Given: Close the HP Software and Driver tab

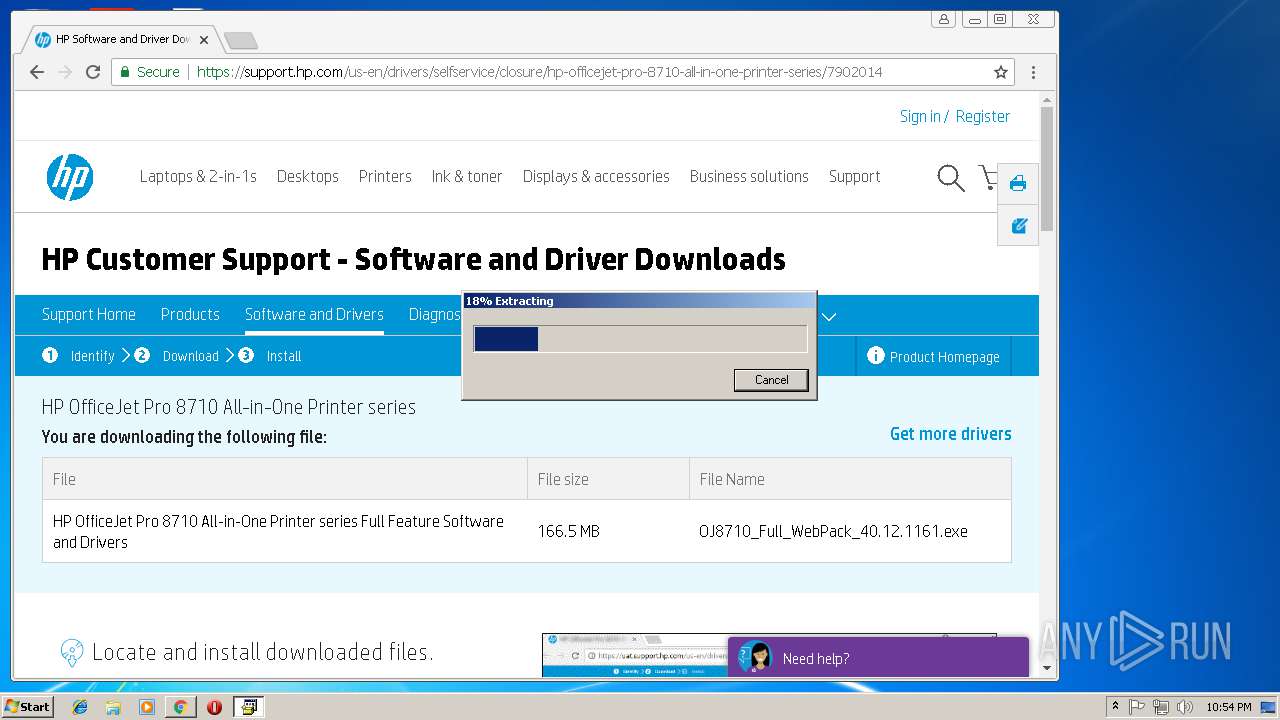Looking at the screenshot, I should pyautogui.click(x=204, y=40).
